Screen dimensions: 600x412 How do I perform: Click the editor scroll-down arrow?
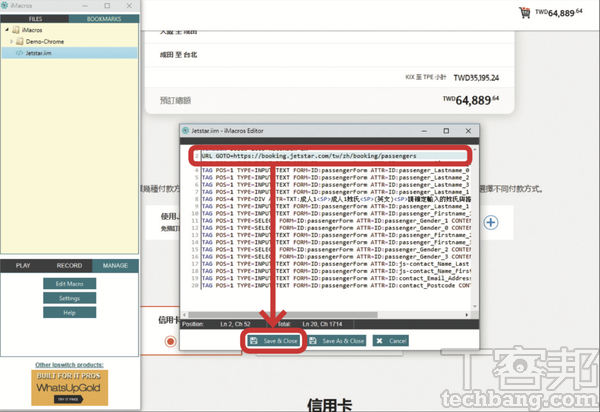pyautogui.click(x=475, y=306)
